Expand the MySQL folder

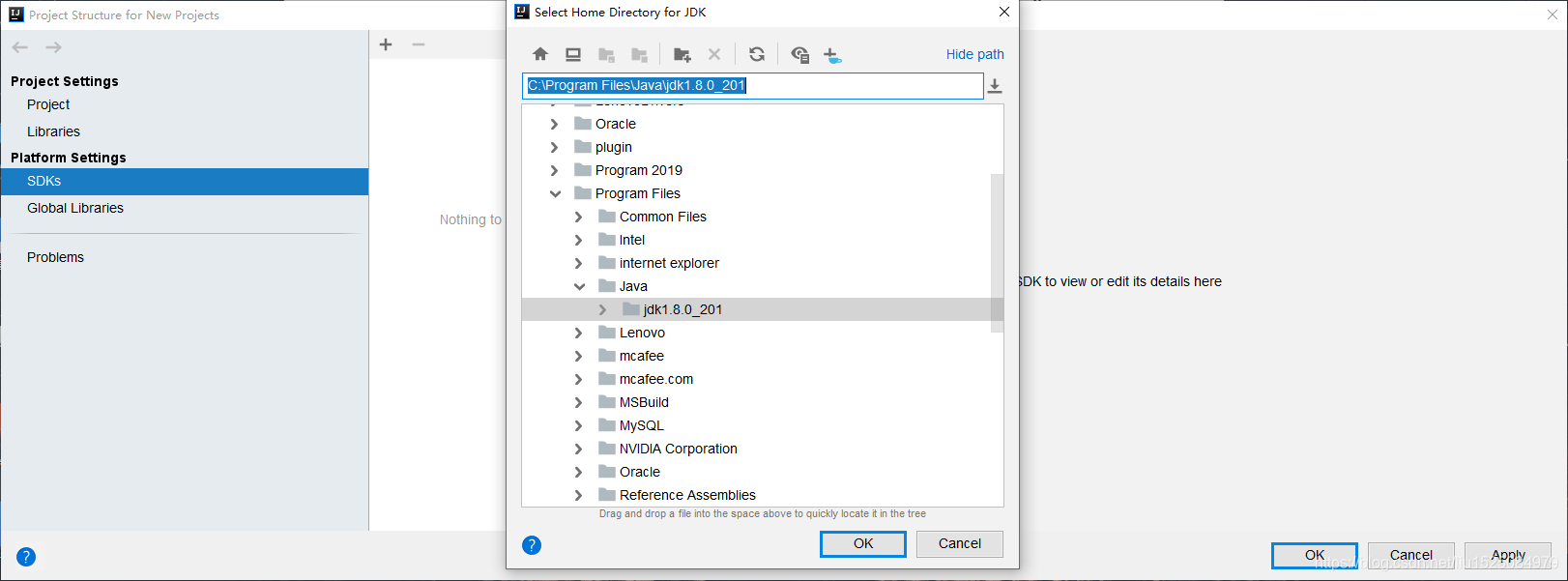pos(578,425)
